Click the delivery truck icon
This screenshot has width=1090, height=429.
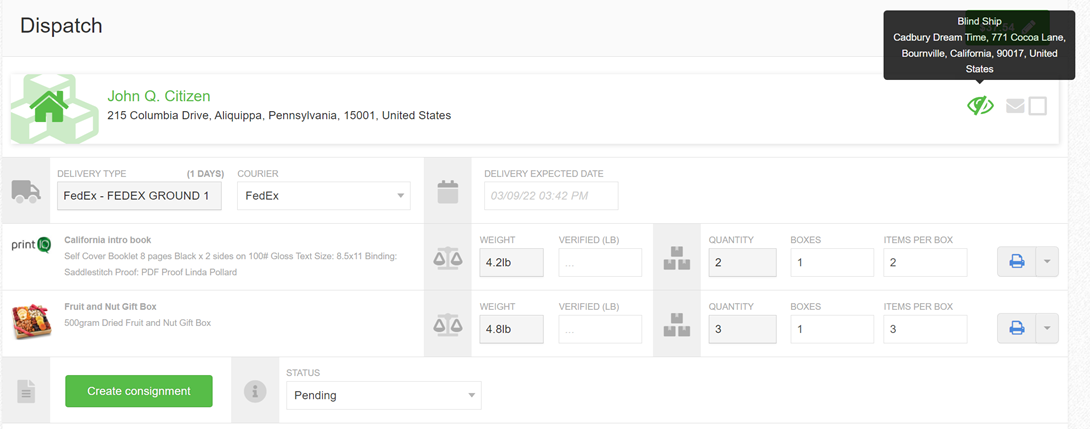pos(26,191)
